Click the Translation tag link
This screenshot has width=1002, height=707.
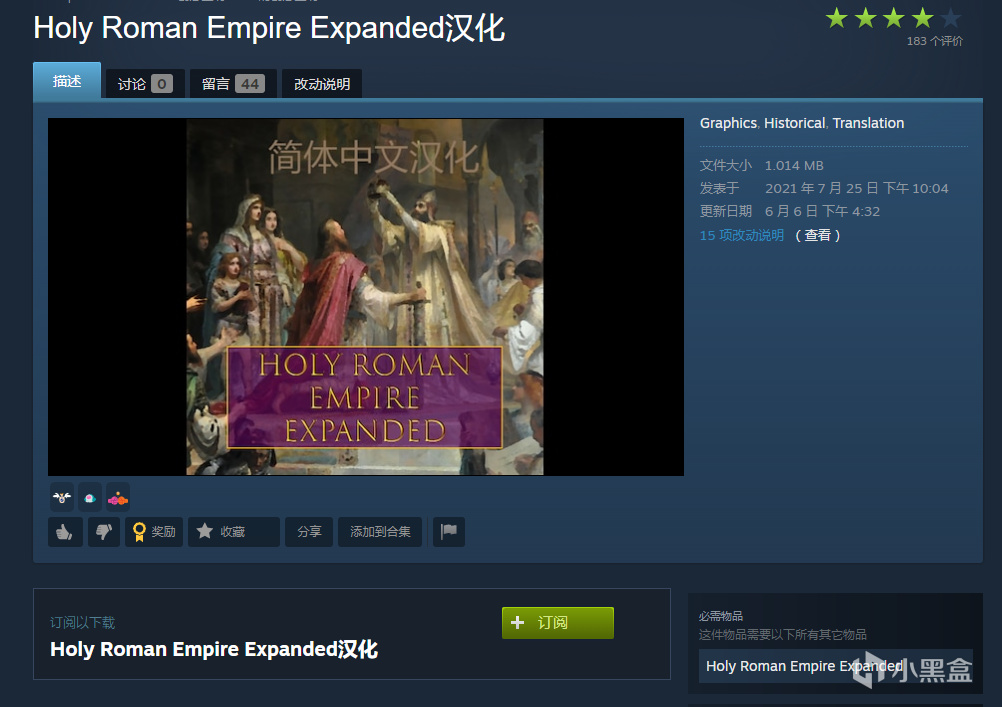(x=868, y=123)
